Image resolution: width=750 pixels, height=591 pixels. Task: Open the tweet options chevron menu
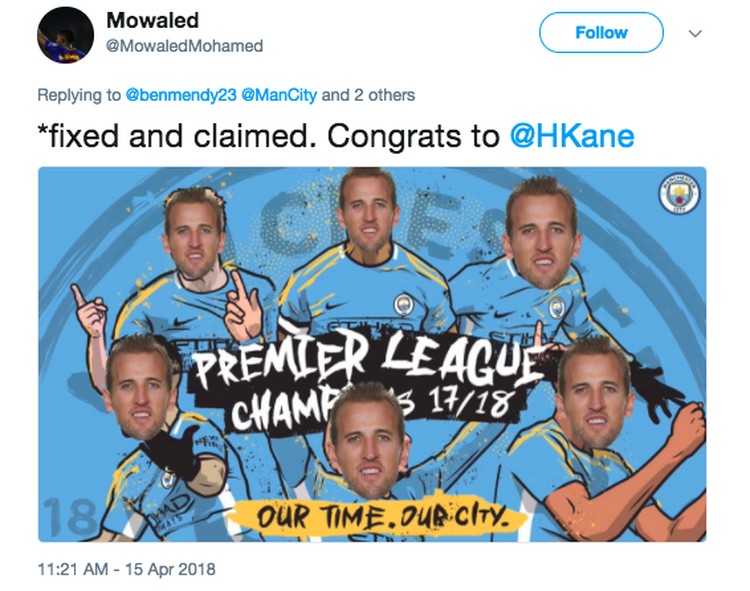point(695,33)
